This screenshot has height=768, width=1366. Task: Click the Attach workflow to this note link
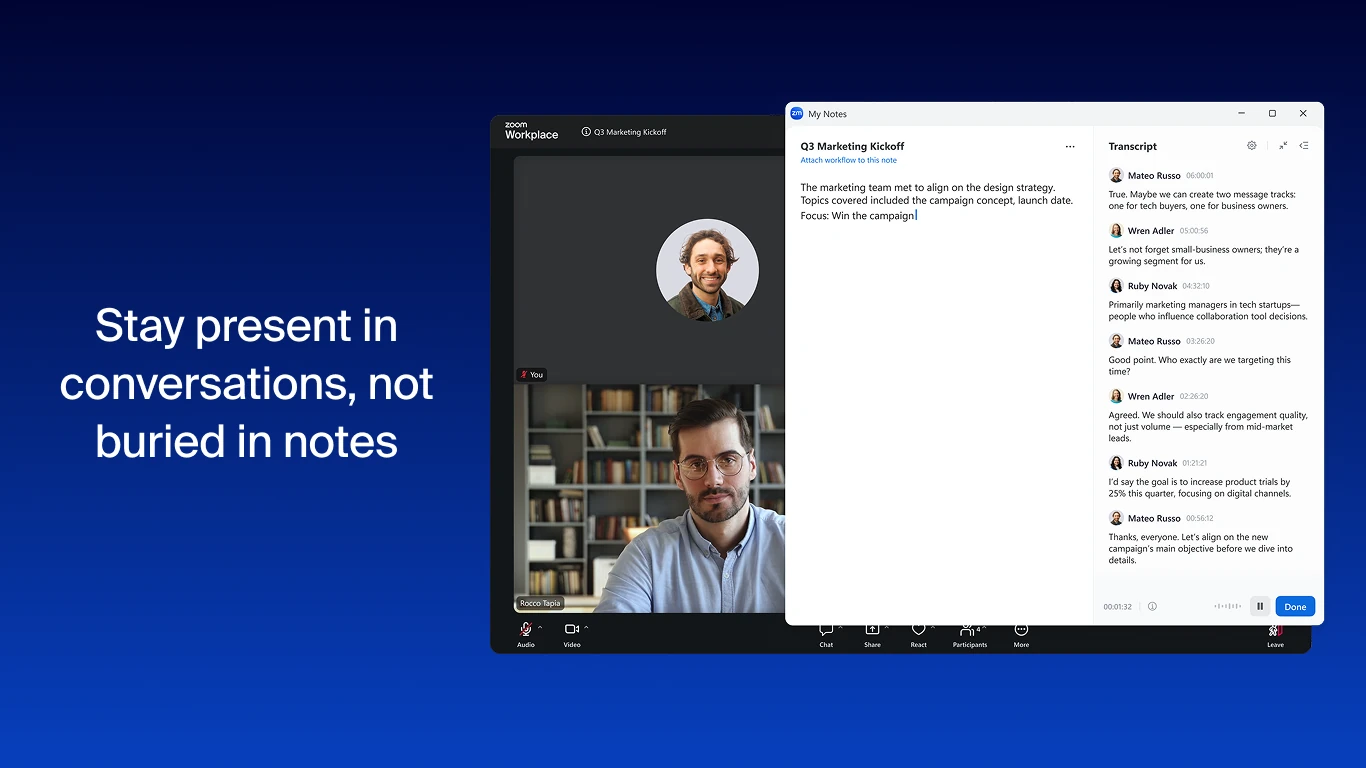848,160
